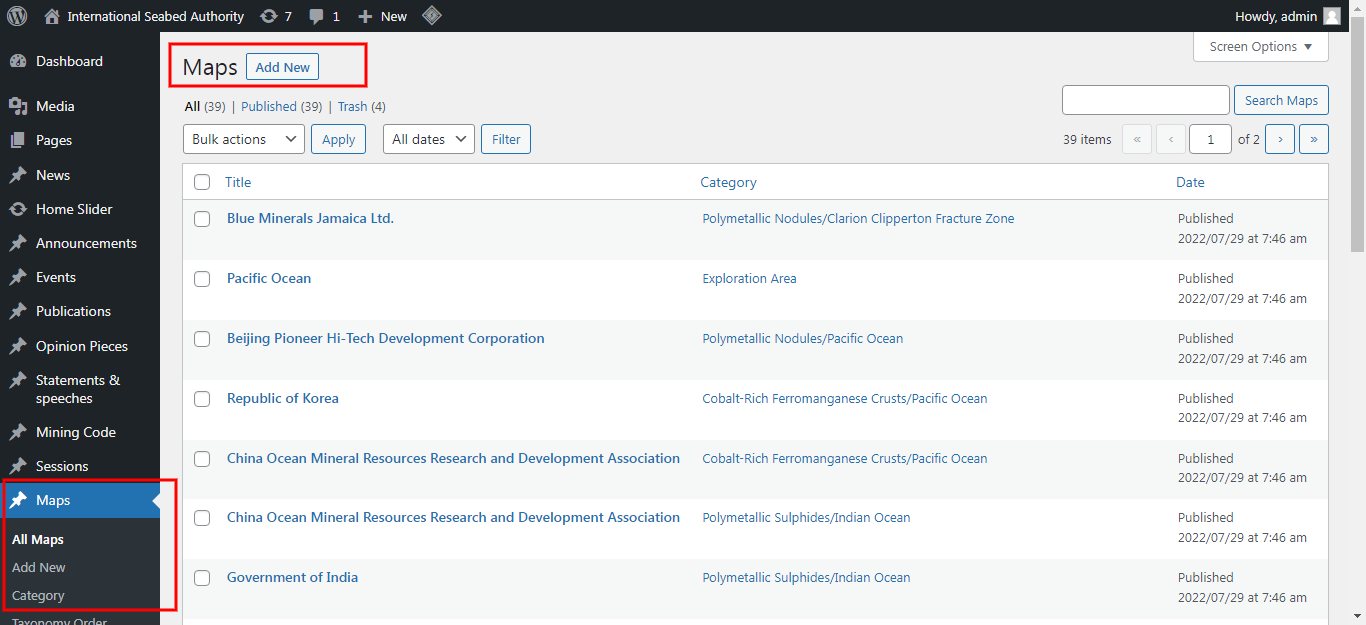Open the updates icon showing 7

[268, 16]
